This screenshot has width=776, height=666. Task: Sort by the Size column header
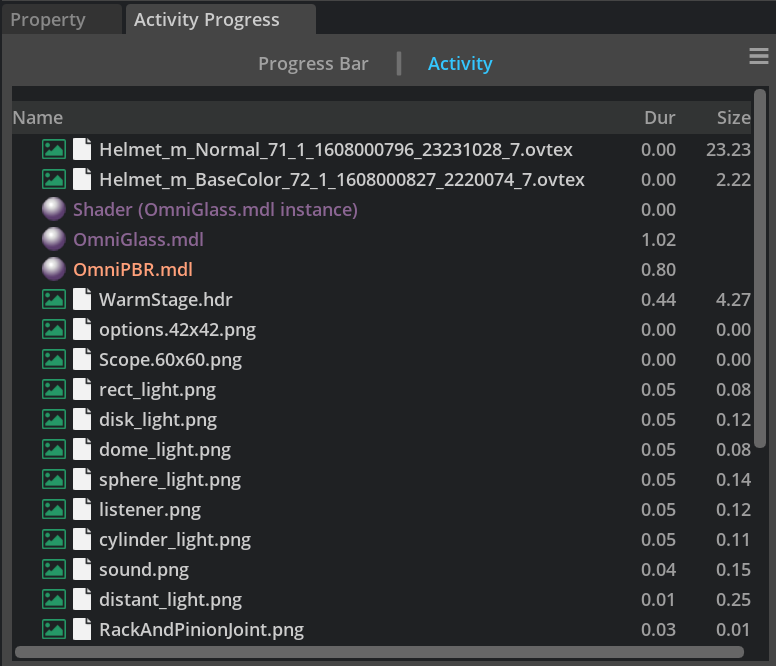pyautogui.click(x=733, y=118)
